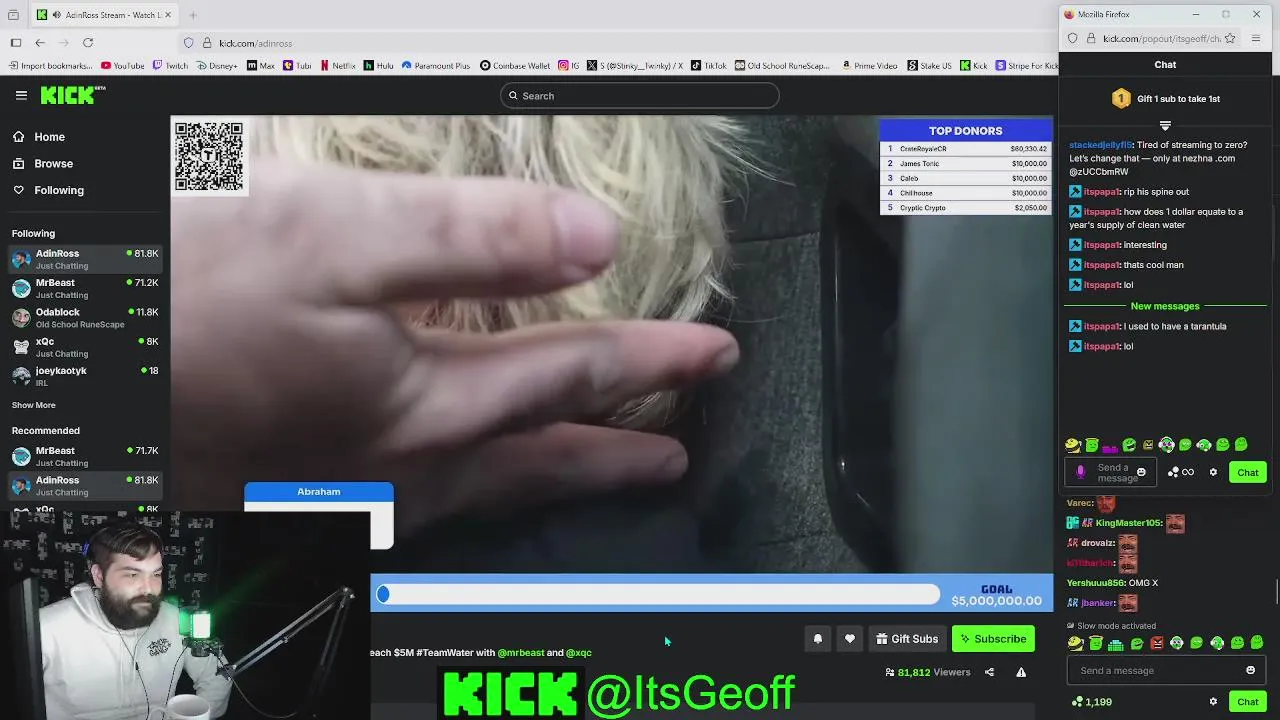Click the Abraham name label overlay

coord(318,492)
